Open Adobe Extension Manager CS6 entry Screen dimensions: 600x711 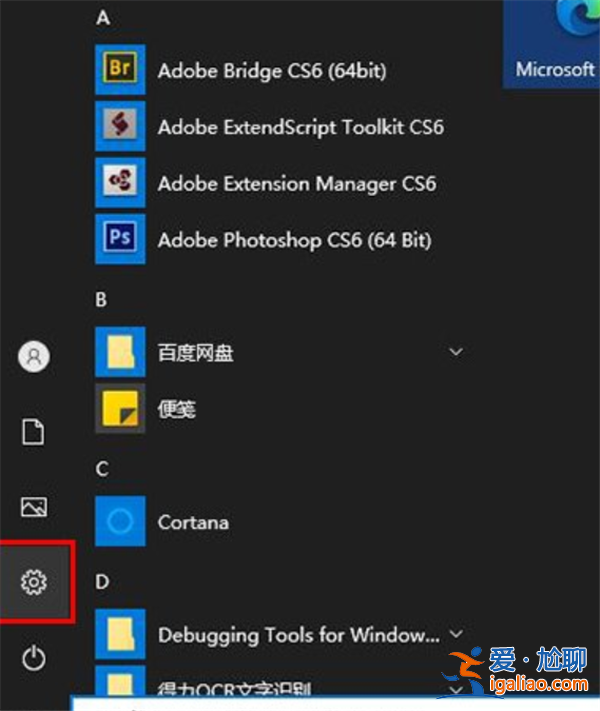point(297,184)
